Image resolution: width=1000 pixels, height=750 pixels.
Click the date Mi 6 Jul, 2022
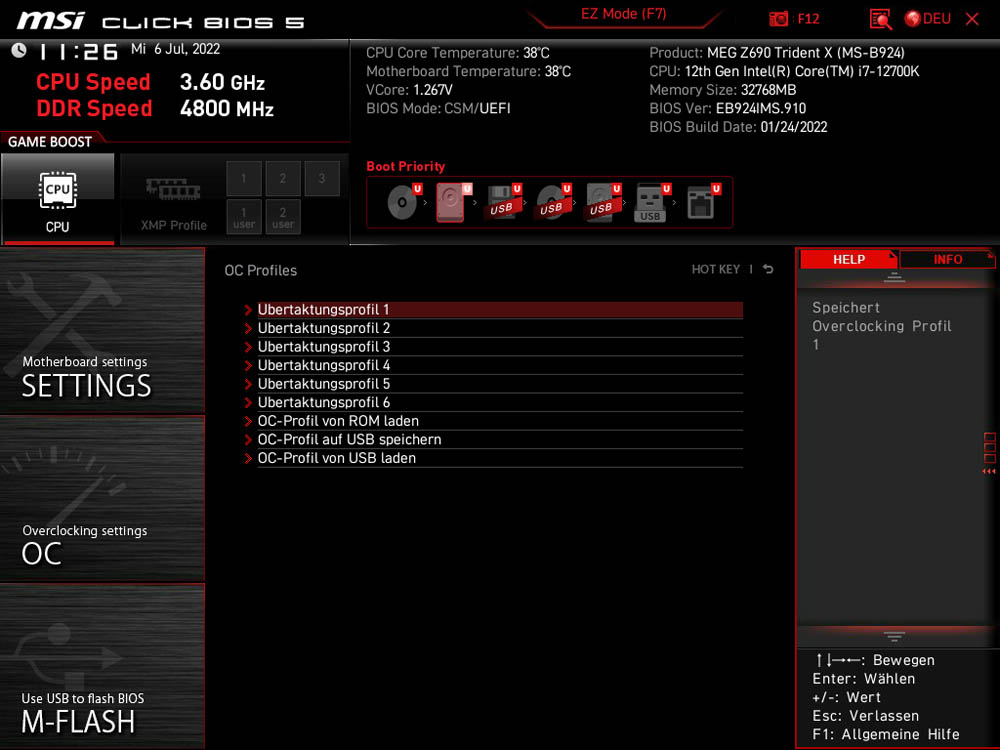point(175,49)
